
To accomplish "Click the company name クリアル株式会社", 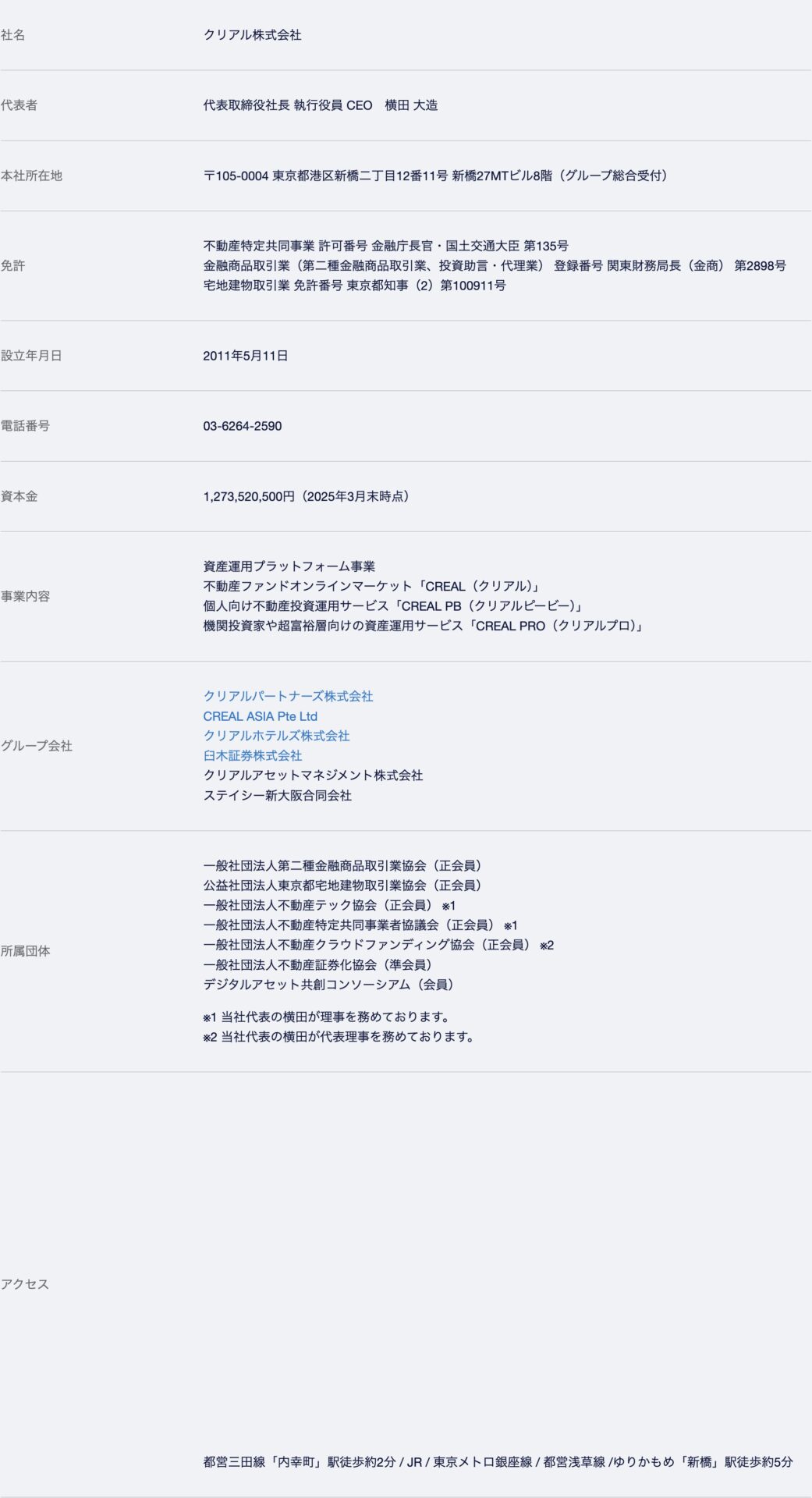I will coord(252,35).
